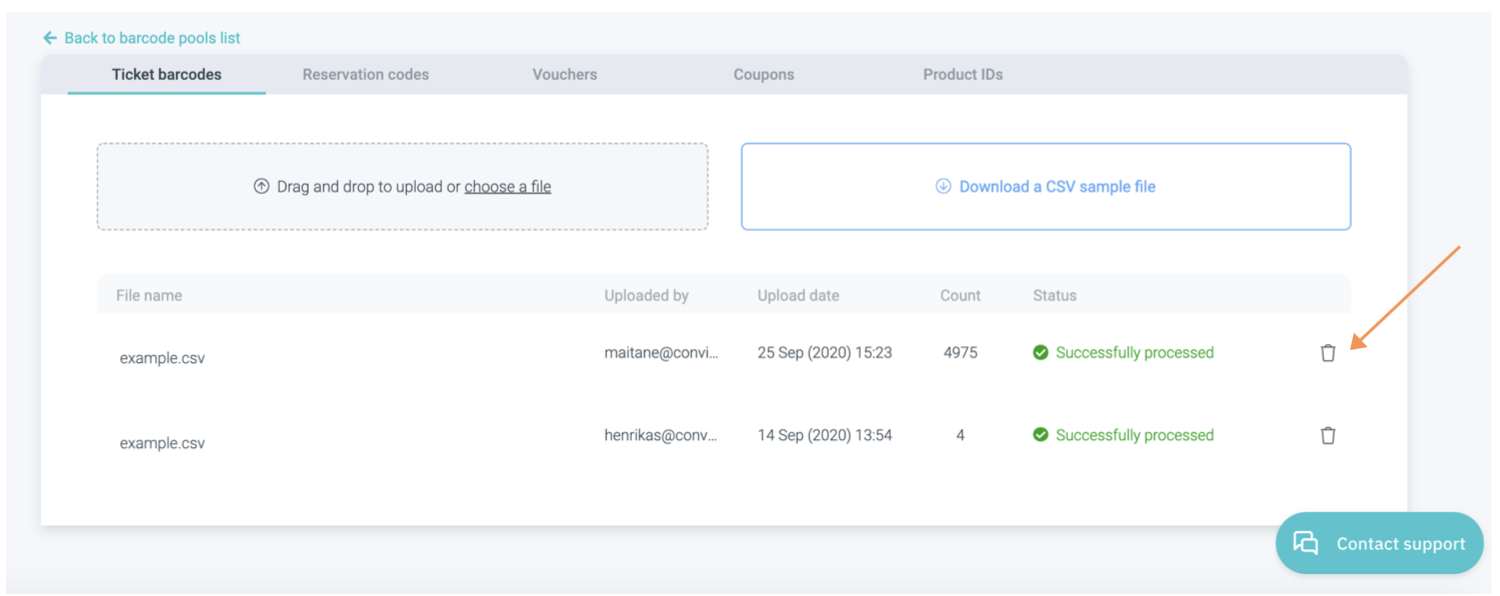
Task: Click the CSV download circle icon
Action: 943,186
